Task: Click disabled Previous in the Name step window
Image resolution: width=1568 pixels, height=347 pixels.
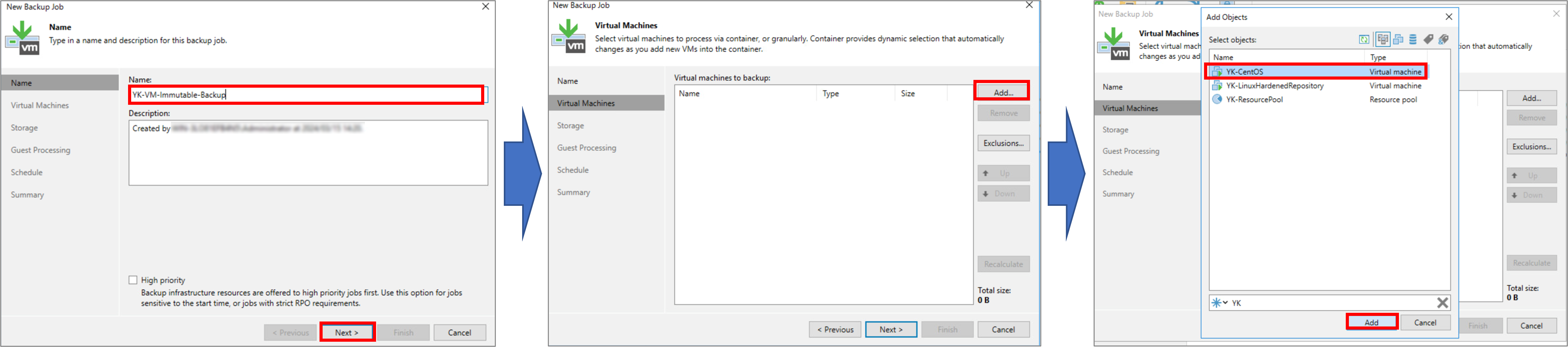Action: pos(290,332)
